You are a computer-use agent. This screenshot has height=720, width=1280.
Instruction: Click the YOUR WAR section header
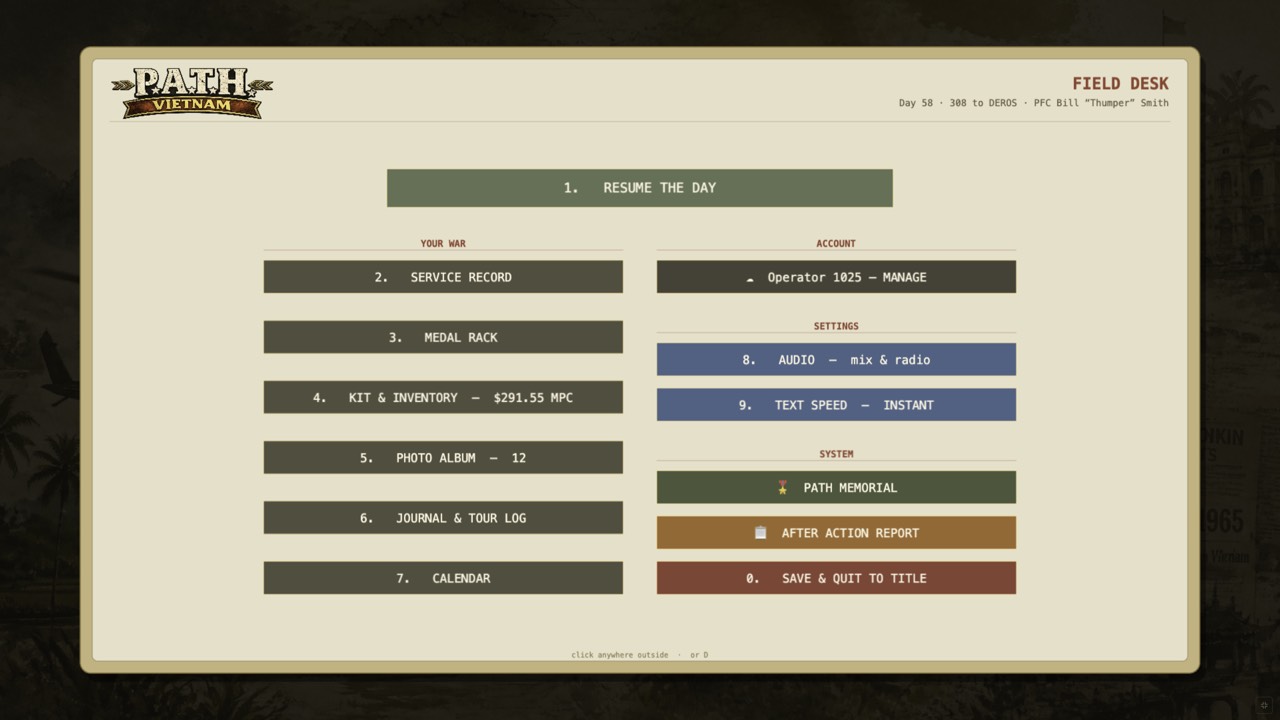[x=443, y=244]
